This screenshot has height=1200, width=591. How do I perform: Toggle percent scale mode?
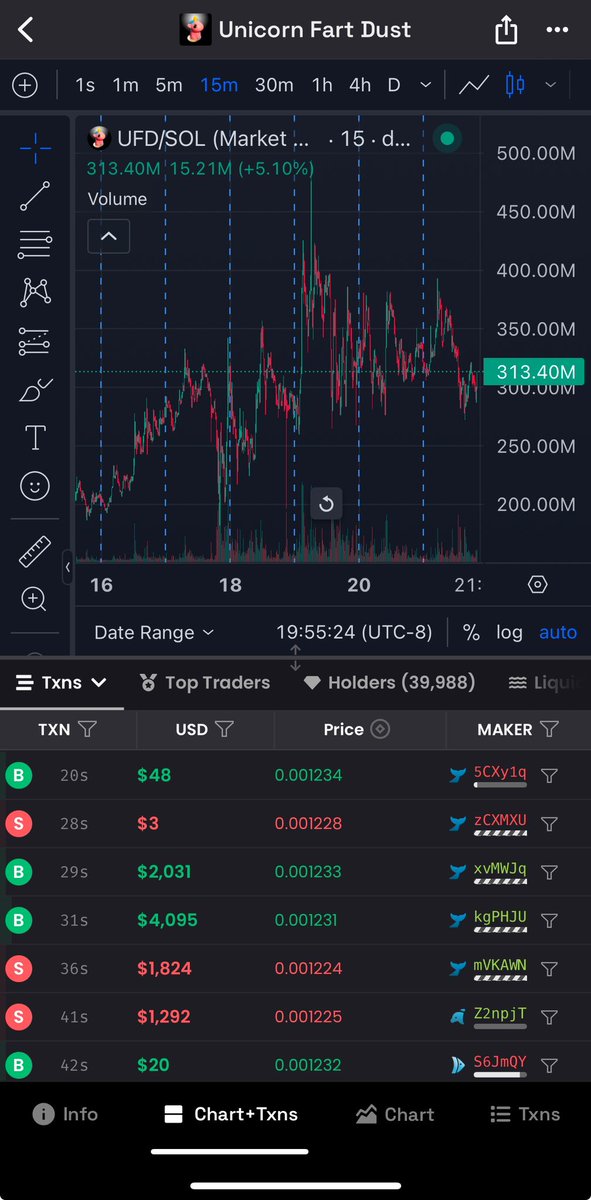471,632
